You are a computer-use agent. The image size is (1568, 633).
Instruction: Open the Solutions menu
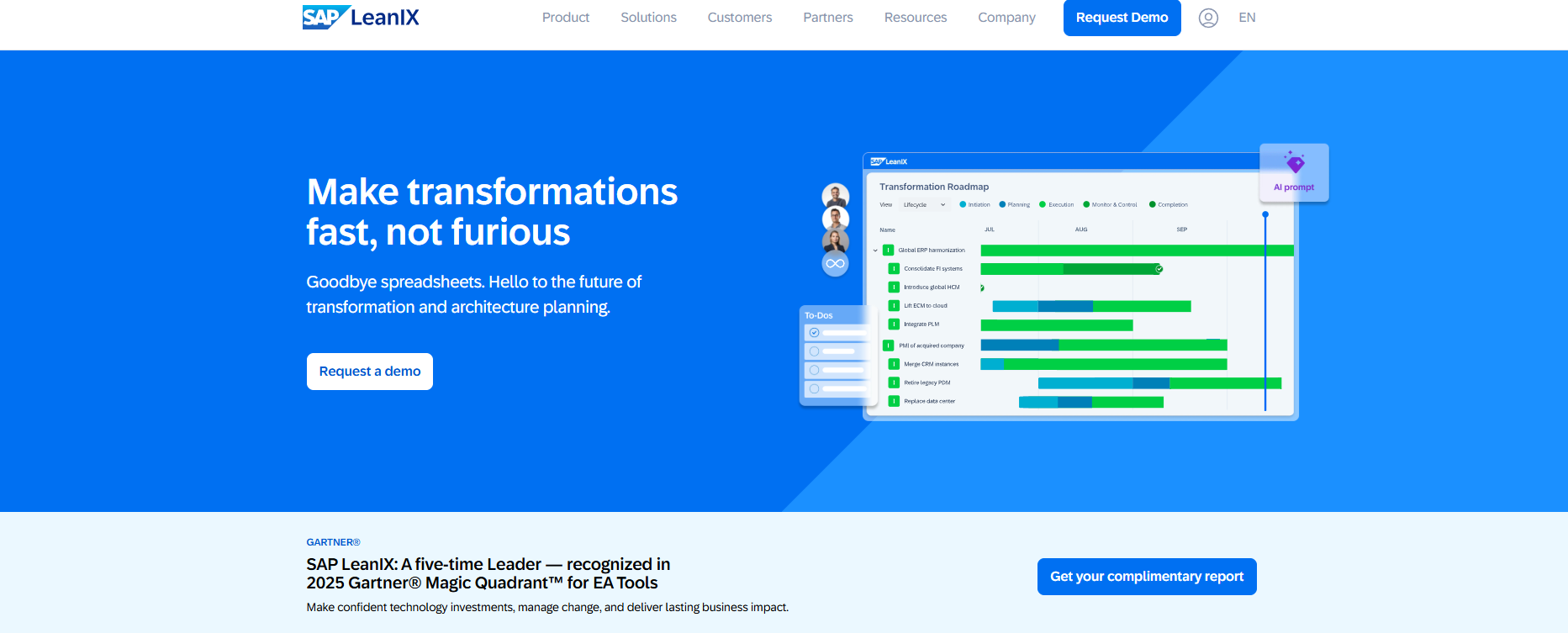point(648,18)
